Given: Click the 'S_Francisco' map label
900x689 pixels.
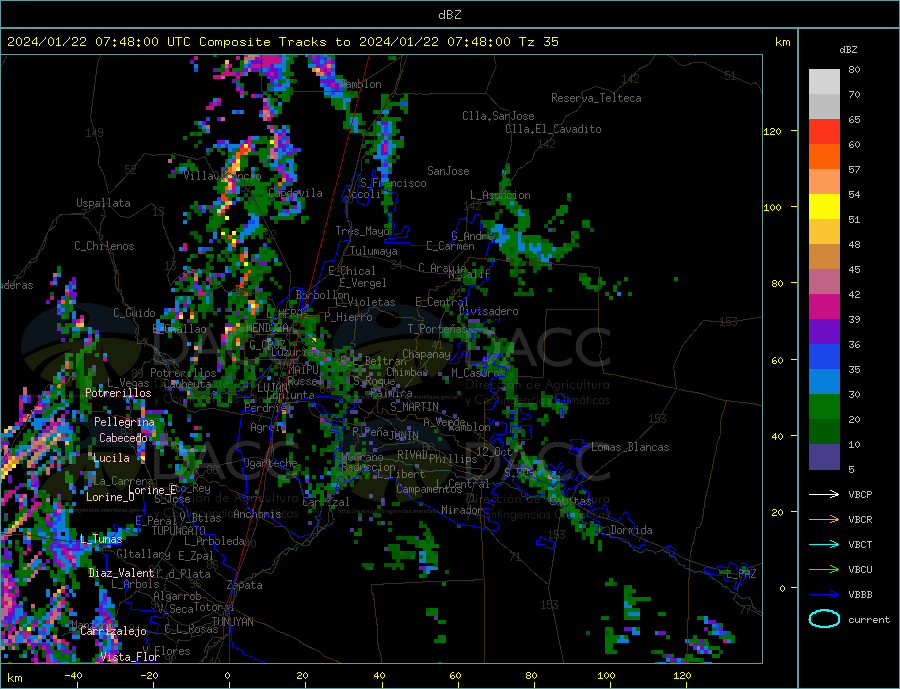Looking at the screenshot, I should [x=393, y=183].
